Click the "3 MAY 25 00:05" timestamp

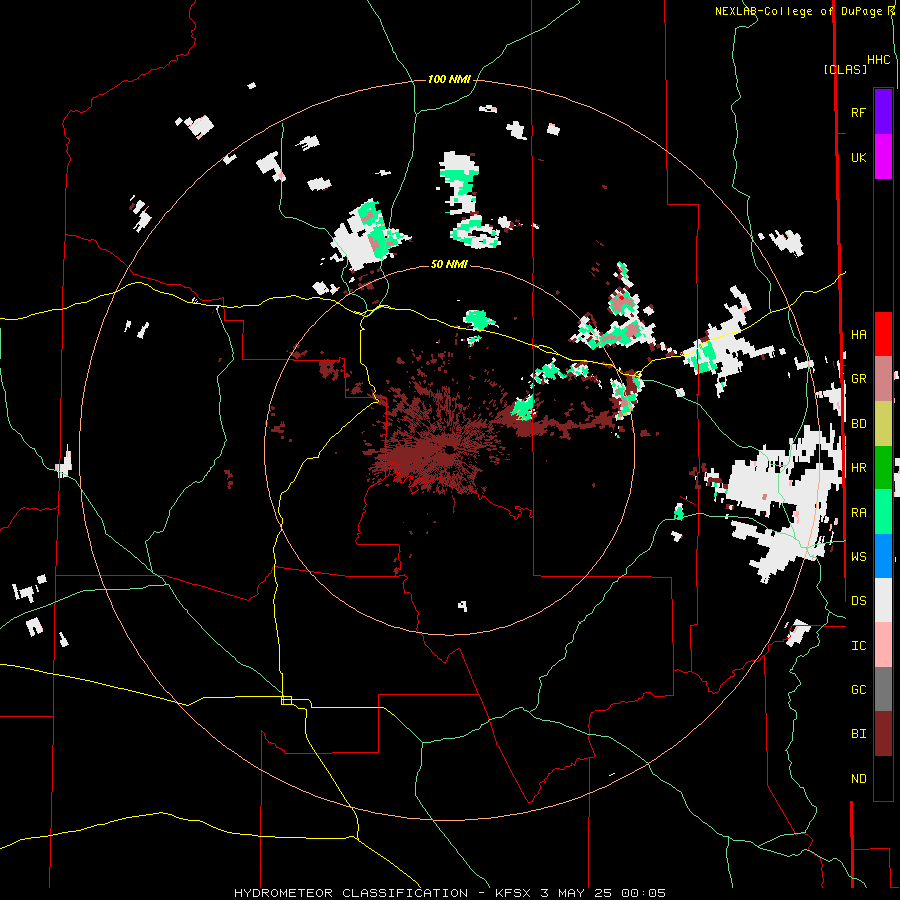pyautogui.click(x=603, y=893)
